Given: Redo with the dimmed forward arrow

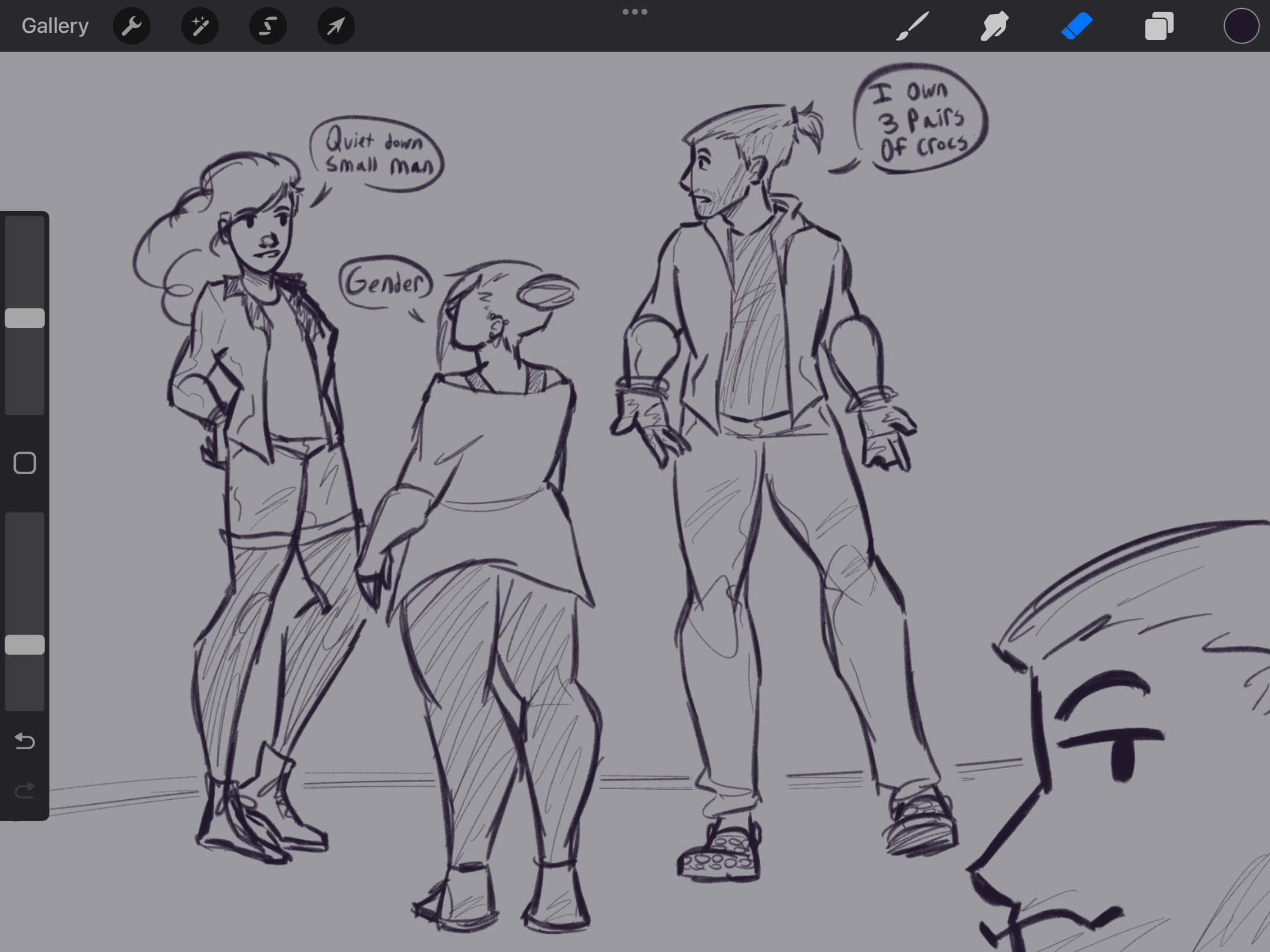Looking at the screenshot, I should click(x=25, y=791).
